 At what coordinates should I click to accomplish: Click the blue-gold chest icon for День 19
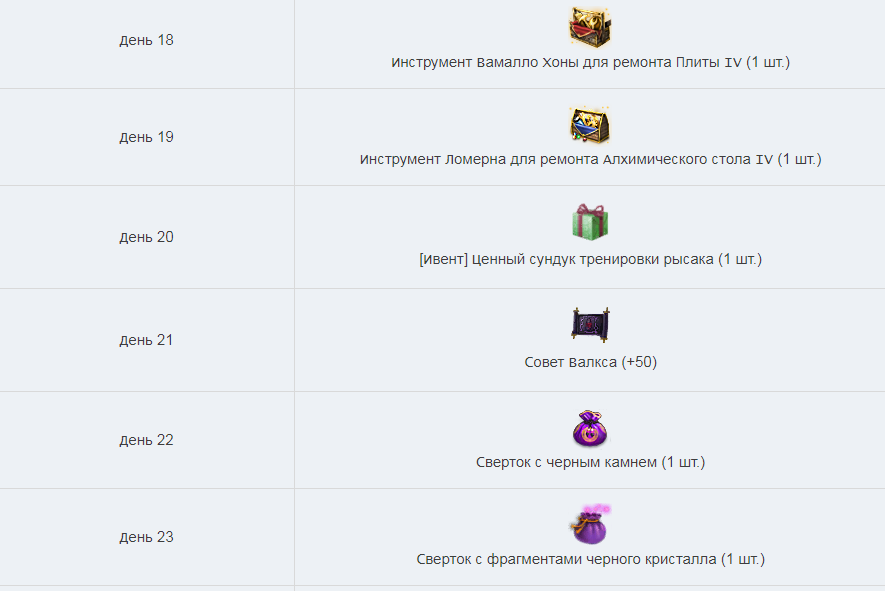[590, 125]
